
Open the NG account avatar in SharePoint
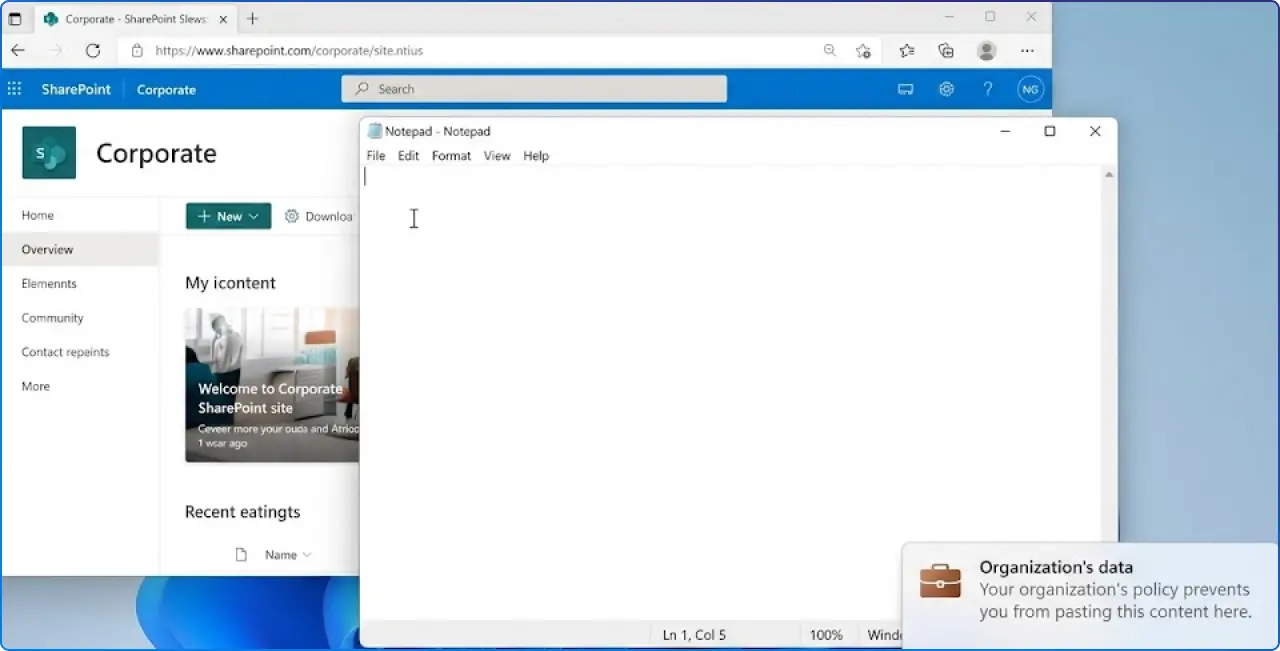click(1030, 89)
